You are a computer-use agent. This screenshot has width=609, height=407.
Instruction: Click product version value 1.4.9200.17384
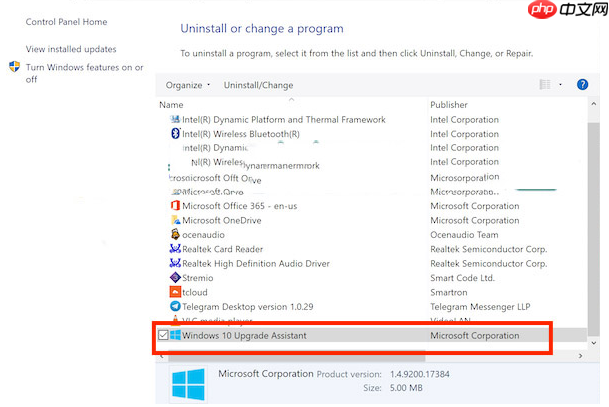point(420,374)
